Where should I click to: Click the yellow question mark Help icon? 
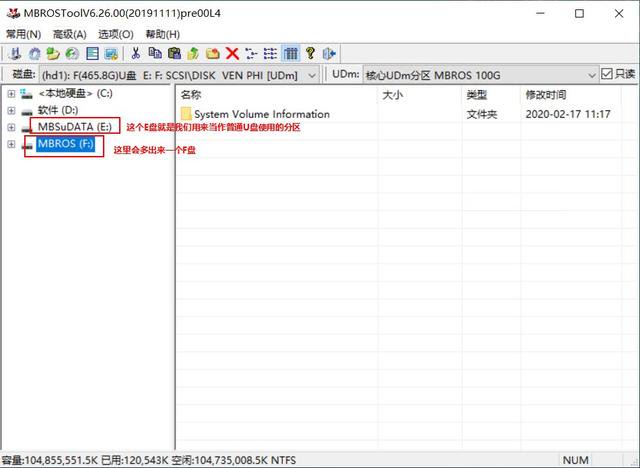coord(310,53)
